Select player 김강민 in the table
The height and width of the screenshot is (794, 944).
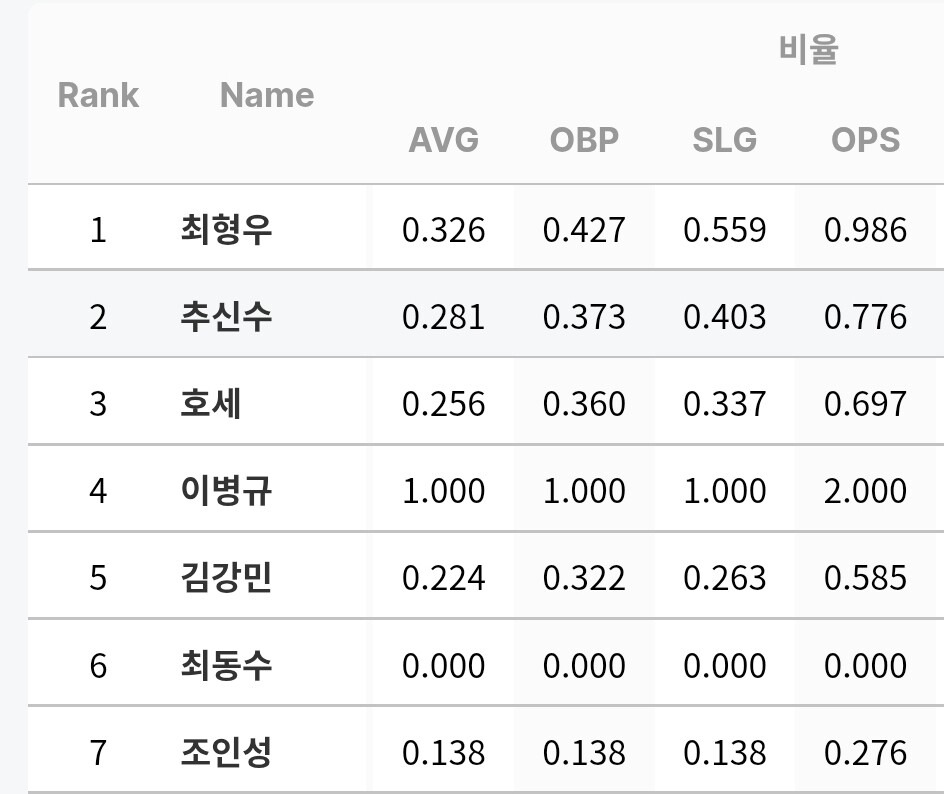(226, 578)
